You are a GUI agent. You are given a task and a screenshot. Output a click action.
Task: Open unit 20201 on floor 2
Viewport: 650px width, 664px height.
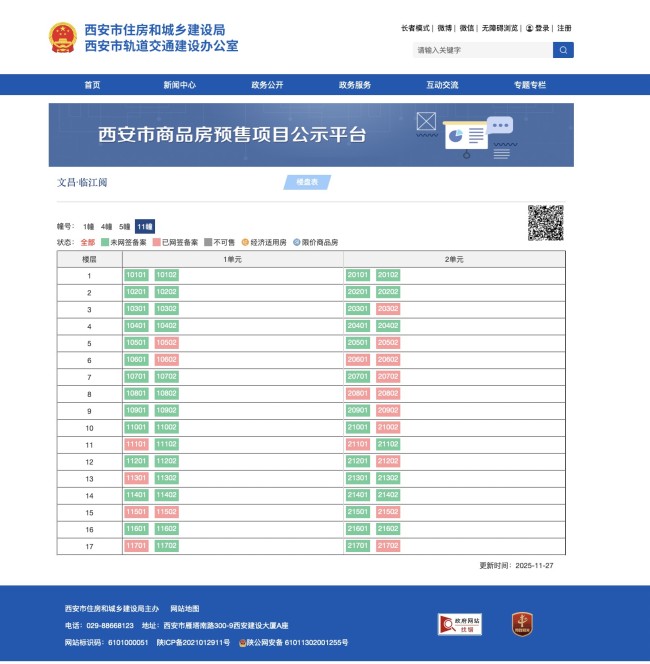358,292
